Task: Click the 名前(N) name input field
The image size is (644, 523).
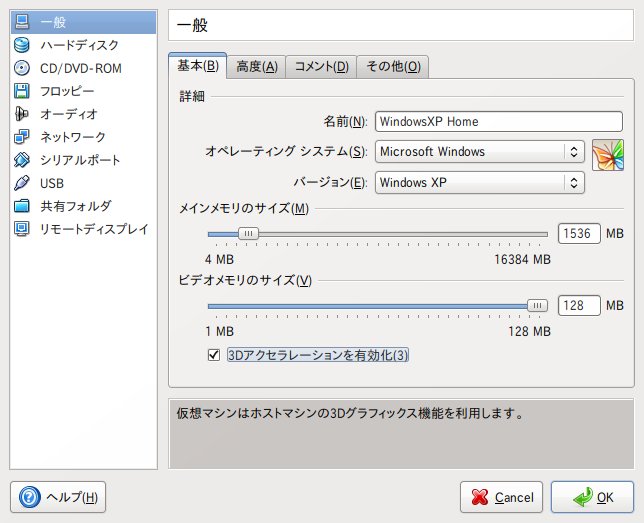Action: [x=499, y=122]
